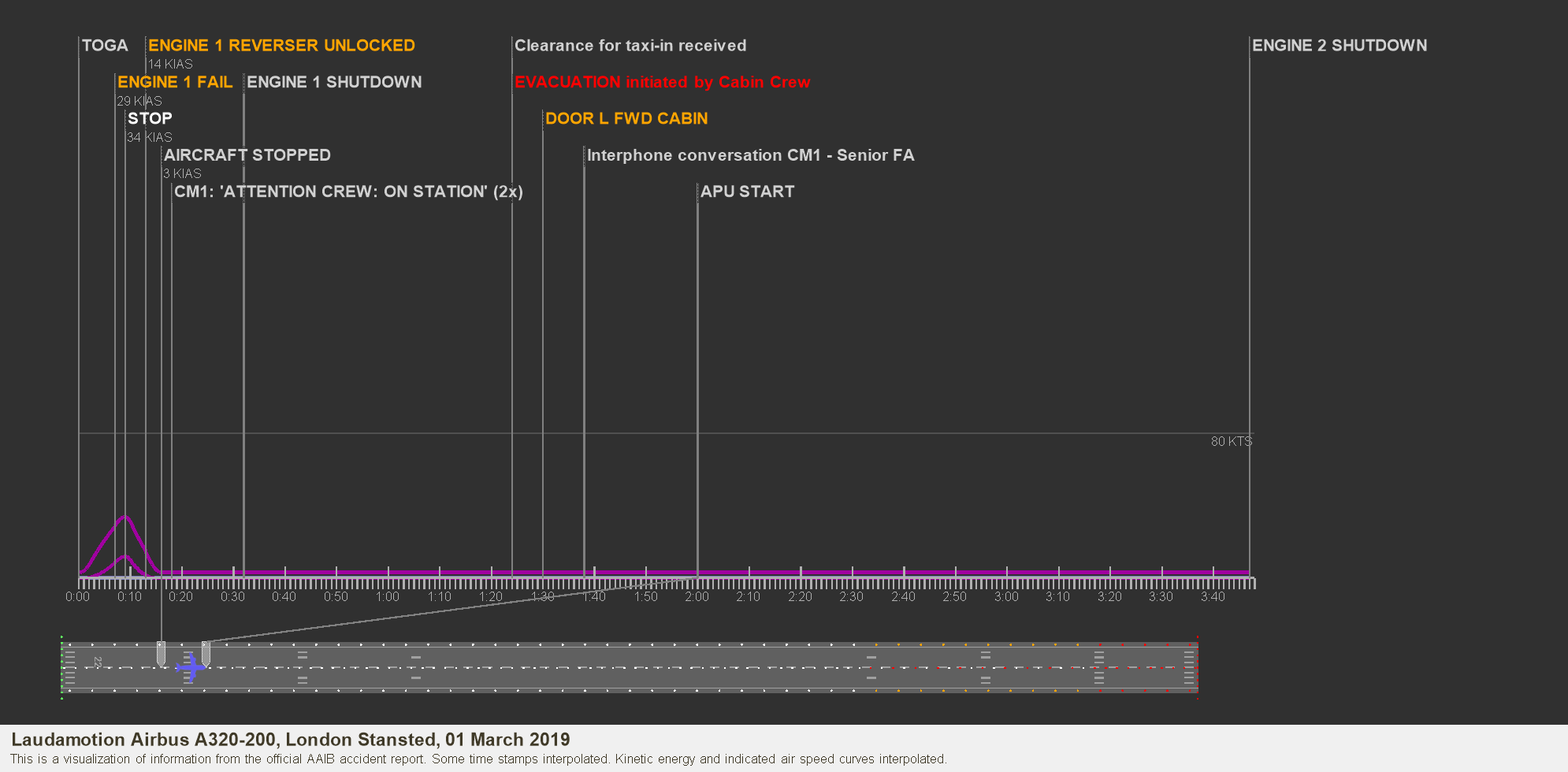This screenshot has height=772, width=1568.
Task: Select EVACUATION initiated by Cabin Crew
Action: [662, 82]
